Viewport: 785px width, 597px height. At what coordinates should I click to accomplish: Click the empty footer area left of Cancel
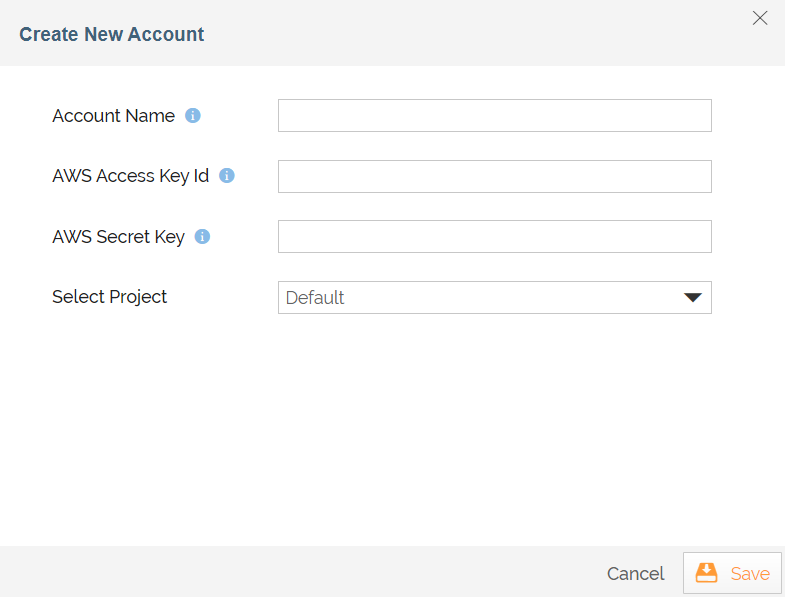300,572
